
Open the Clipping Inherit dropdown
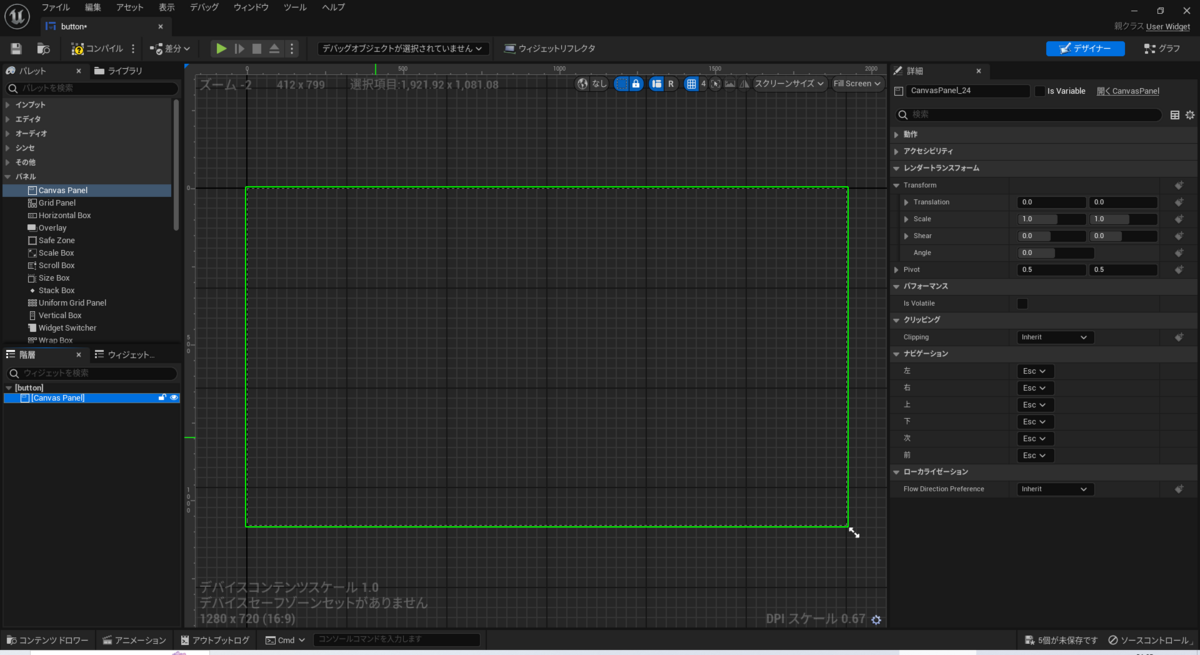coord(1055,337)
